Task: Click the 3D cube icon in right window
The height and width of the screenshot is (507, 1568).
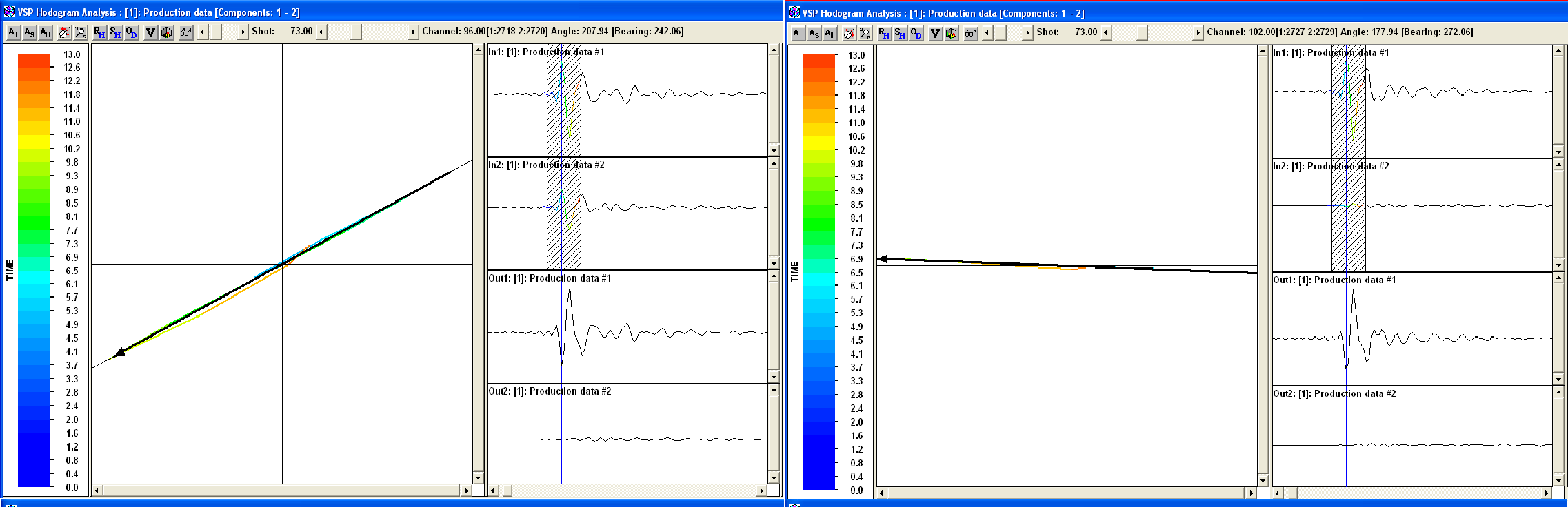Action: click(951, 33)
